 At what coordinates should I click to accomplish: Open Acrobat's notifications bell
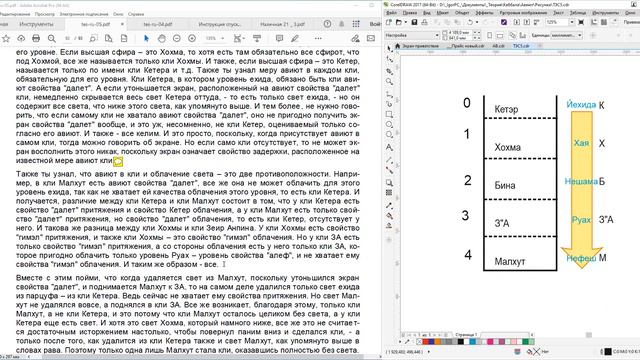click(x=342, y=24)
